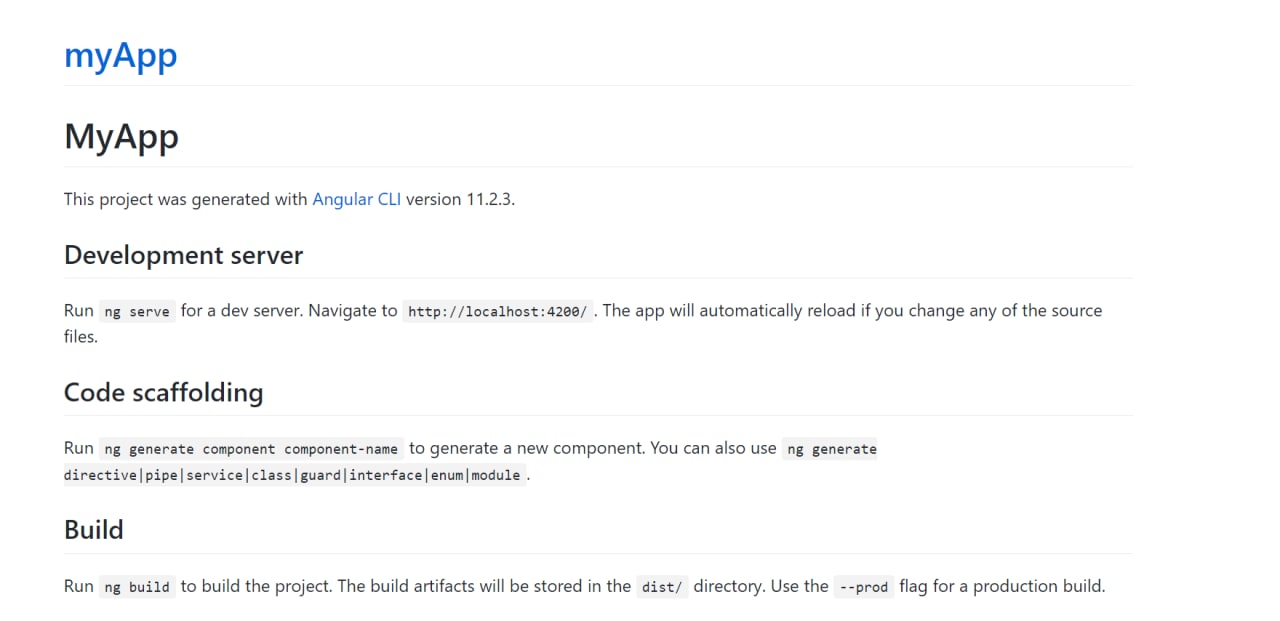Click the directive|pipe|service|class code snippet
Viewport: 1280px width, 621px height.
293,475
